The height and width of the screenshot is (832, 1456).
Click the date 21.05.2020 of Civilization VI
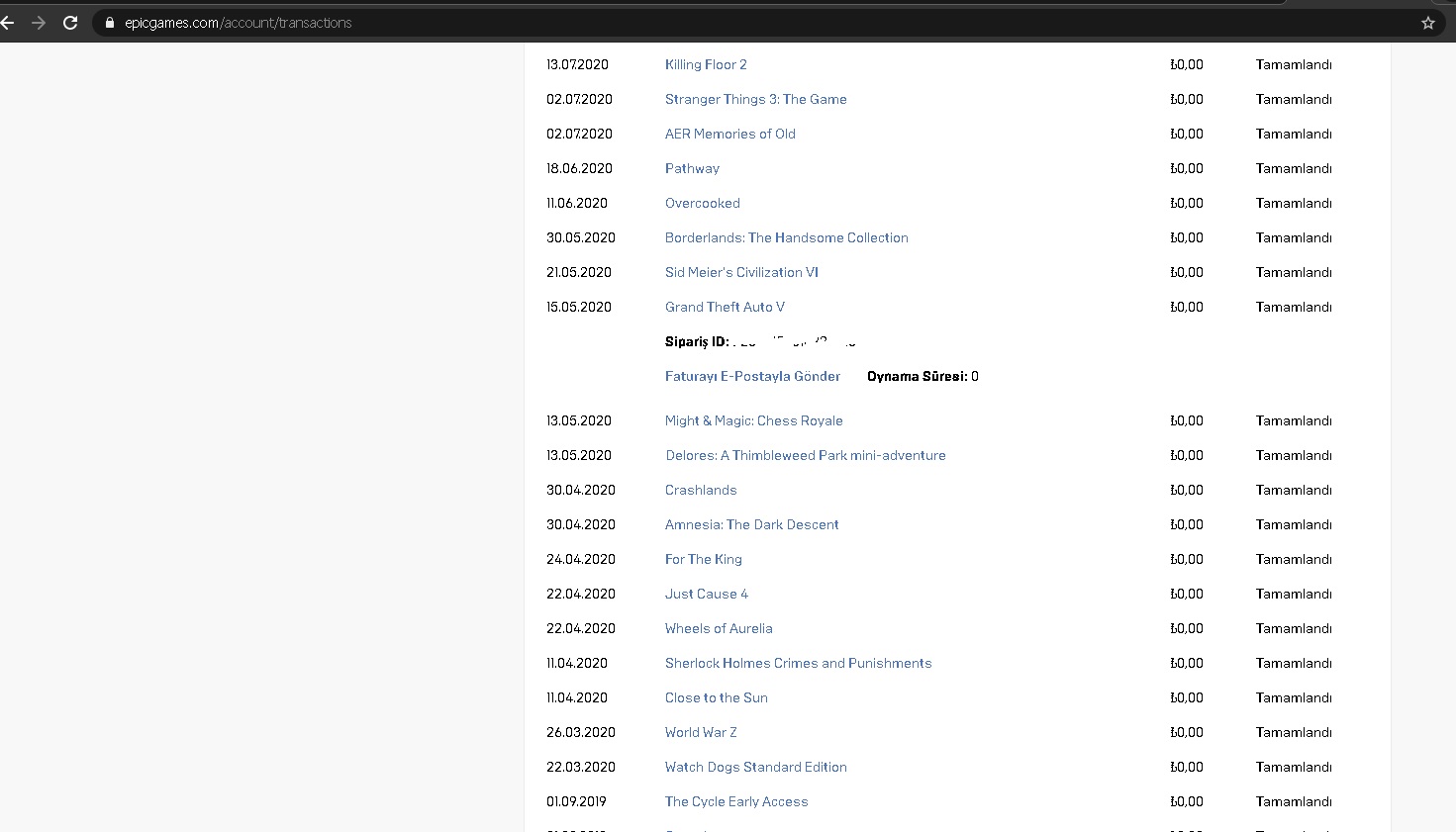pyautogui.click(x=579, y=272)
